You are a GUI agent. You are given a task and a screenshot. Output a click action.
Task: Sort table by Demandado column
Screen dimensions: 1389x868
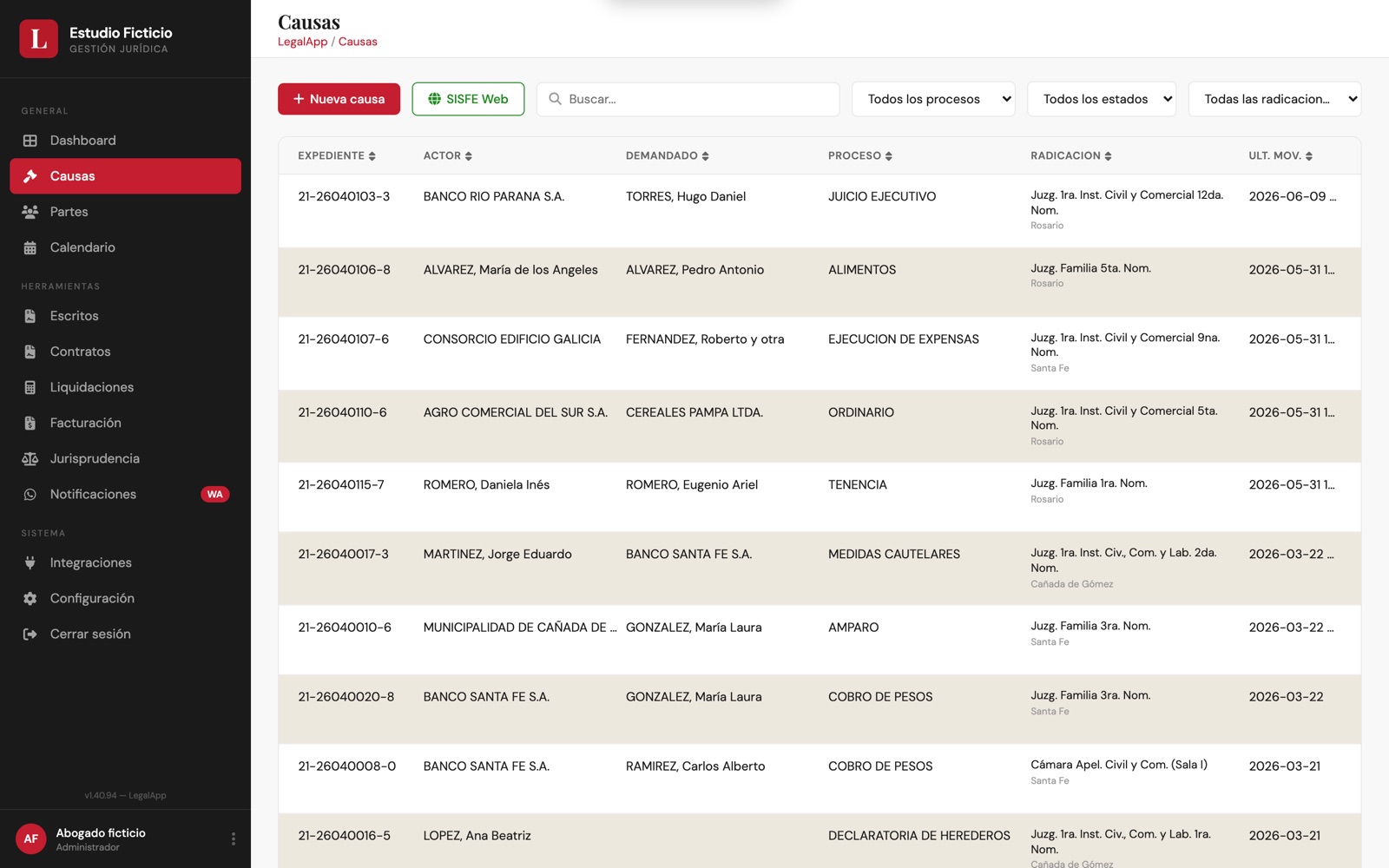(x=668, y=155)
